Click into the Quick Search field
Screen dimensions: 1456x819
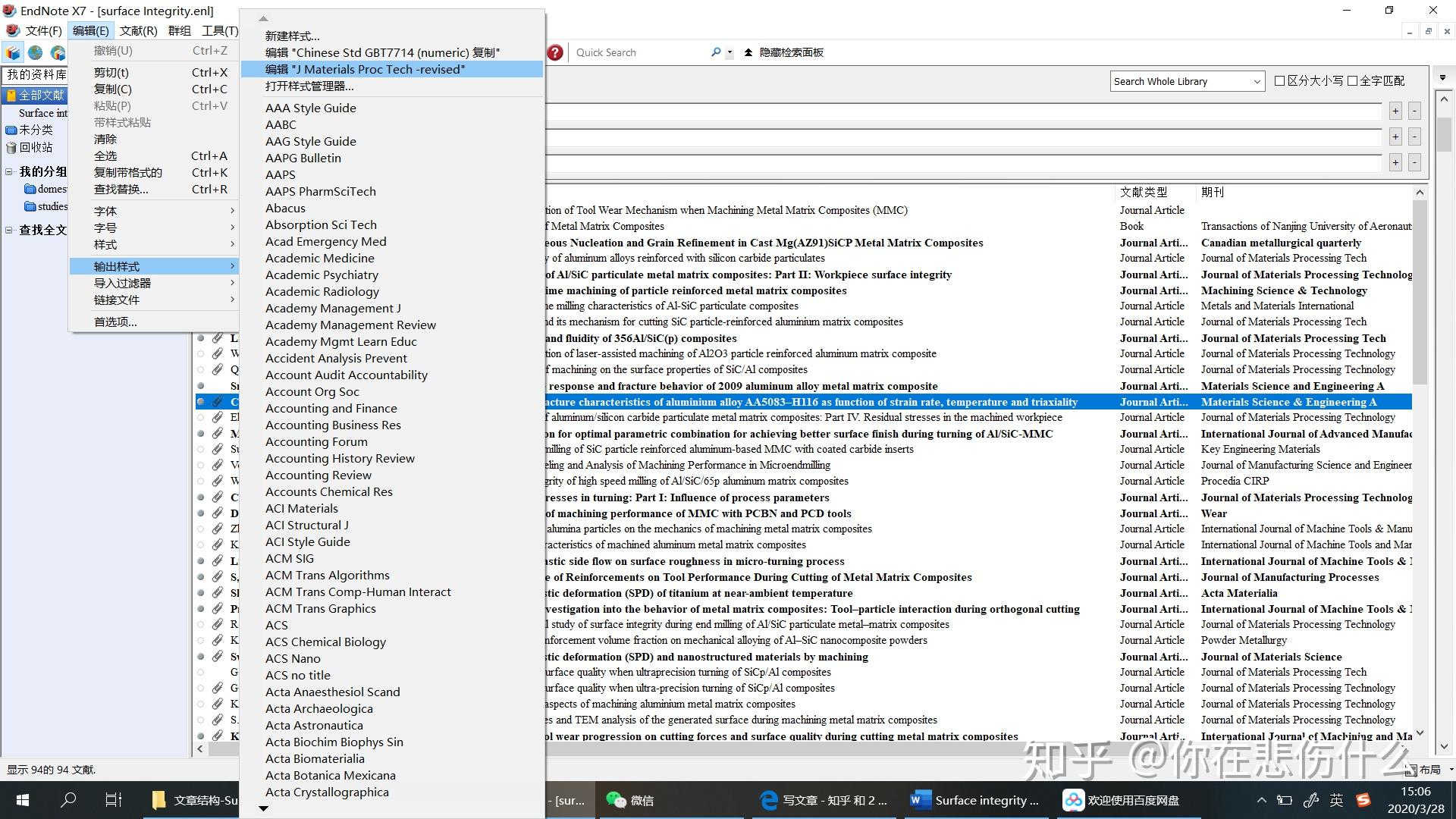[641, 52]
